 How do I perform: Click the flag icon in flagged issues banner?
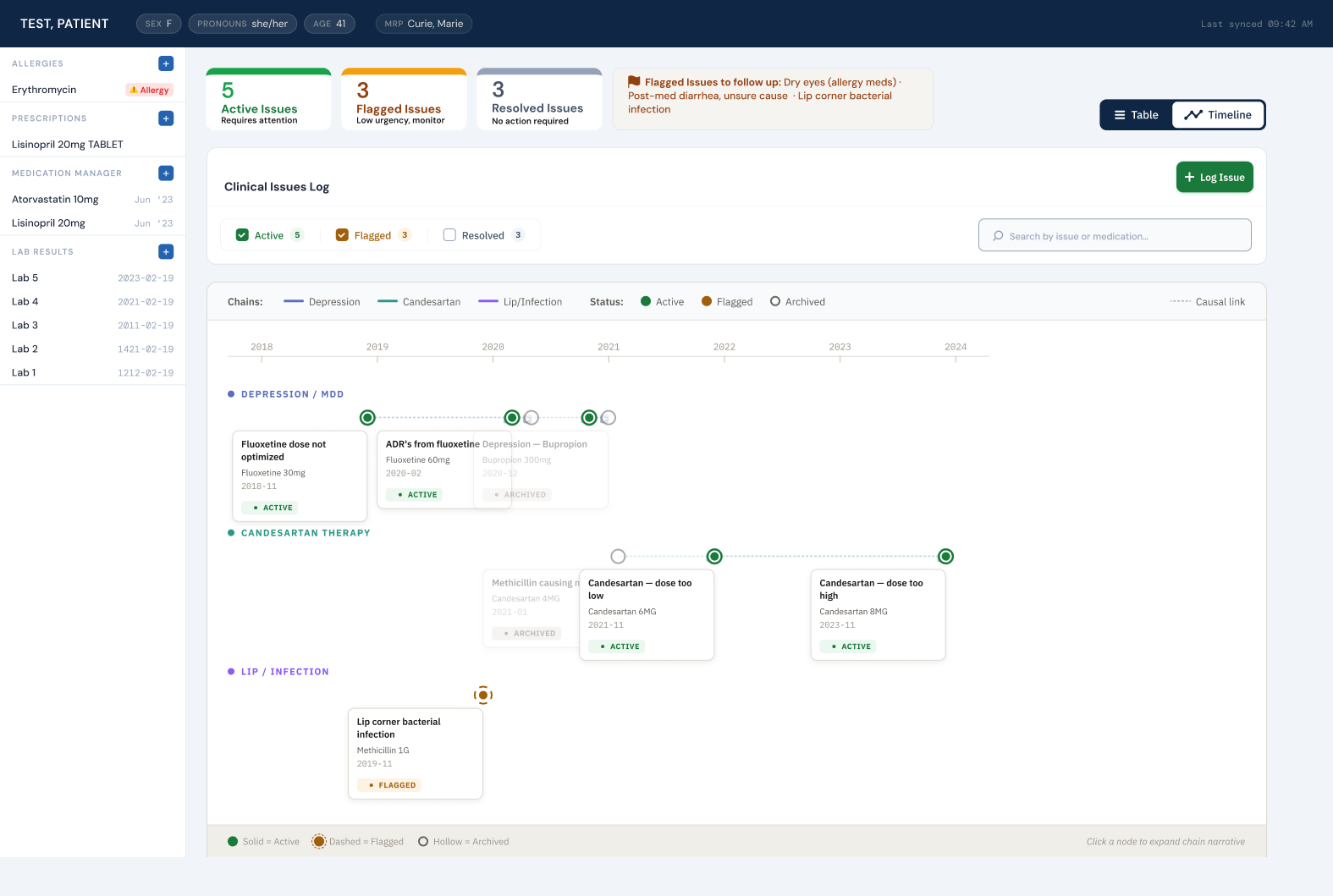634,82
